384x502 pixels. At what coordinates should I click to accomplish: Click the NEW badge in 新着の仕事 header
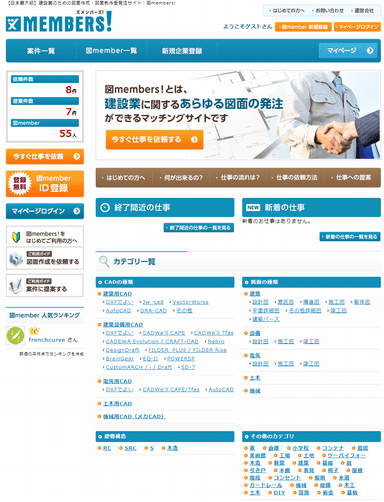(x=253, y=208)
